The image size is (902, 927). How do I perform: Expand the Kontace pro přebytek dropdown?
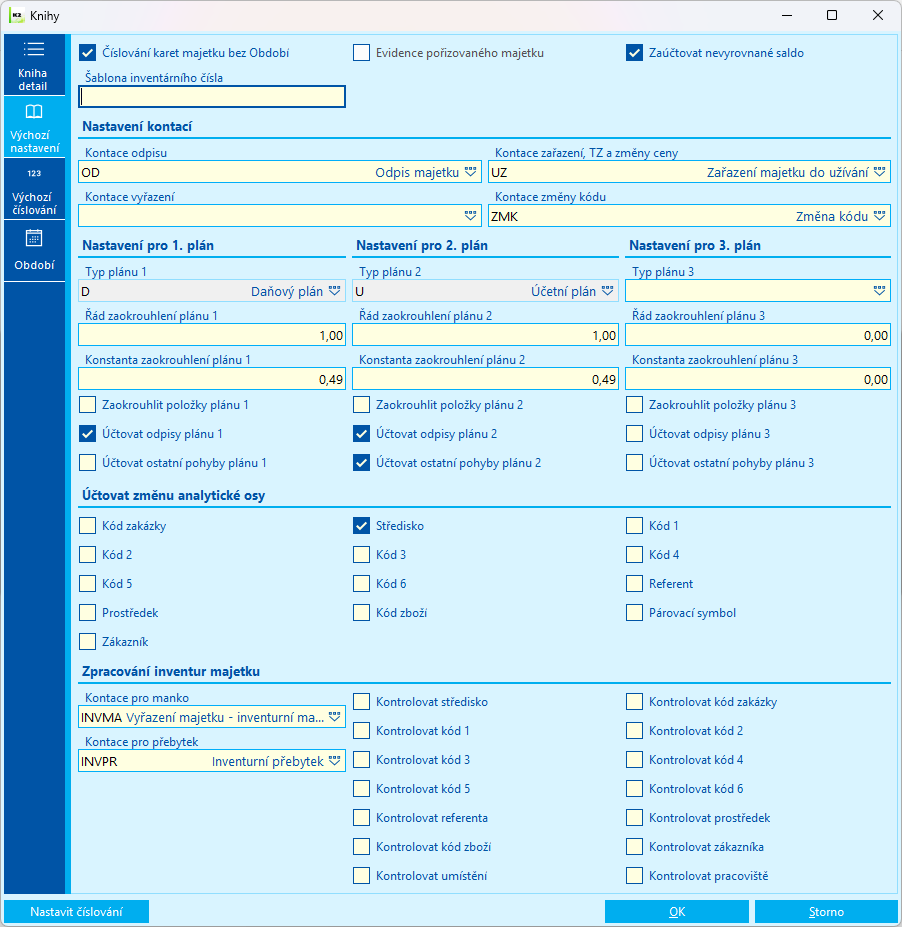(335, 761)
